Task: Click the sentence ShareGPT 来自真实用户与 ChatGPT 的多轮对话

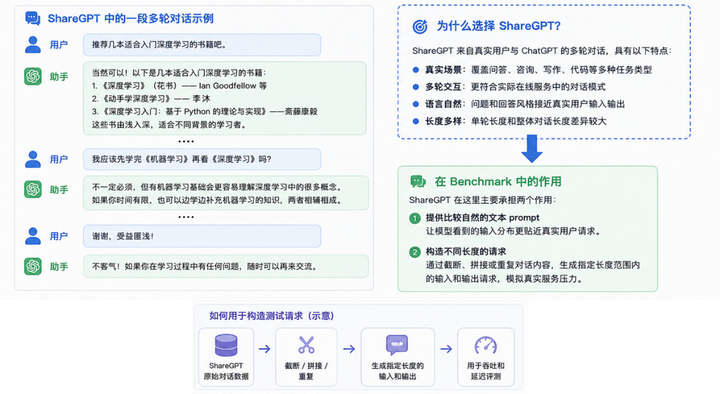Action: click(x=542, y=51)
